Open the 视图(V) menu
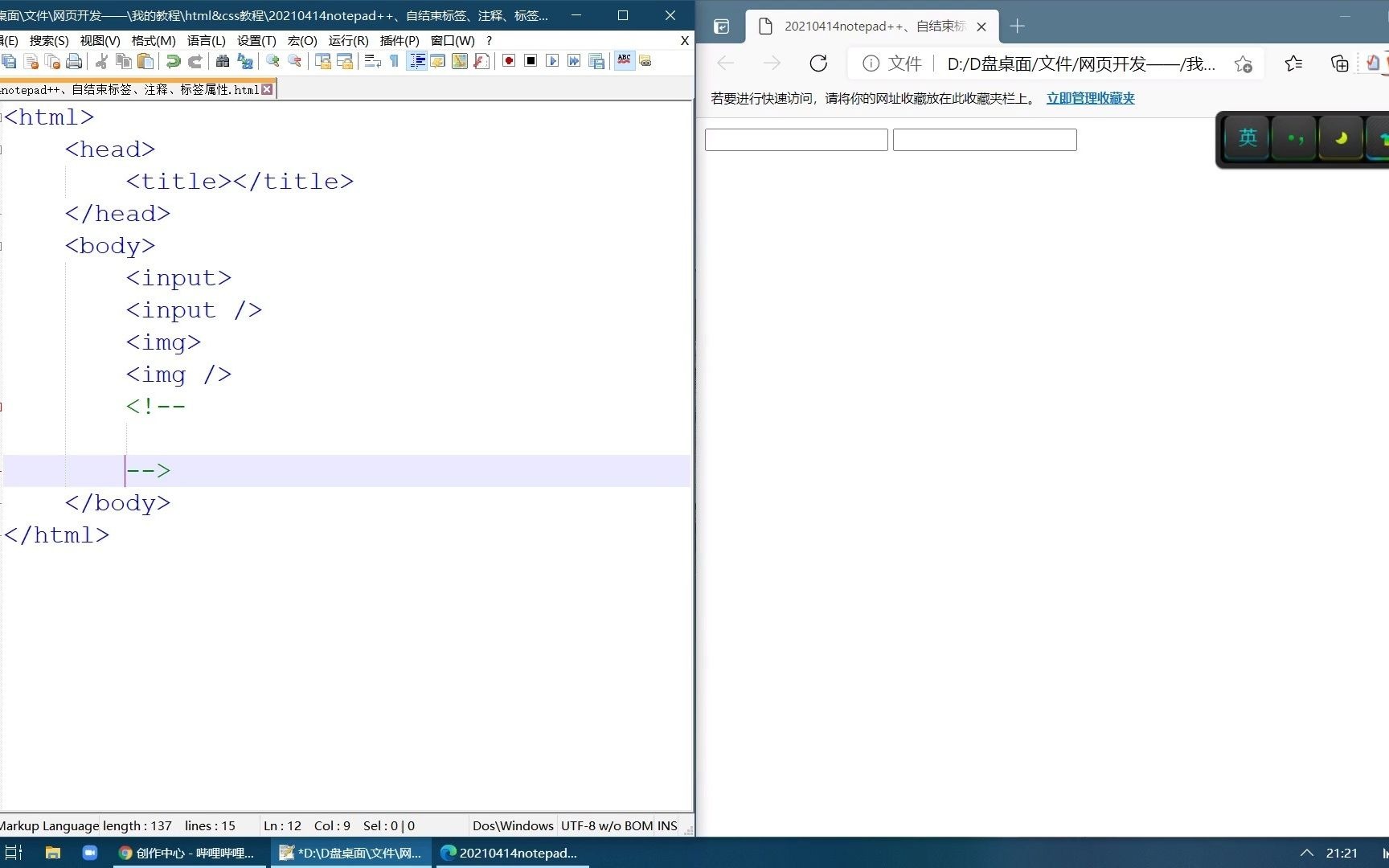This screenshot has height=868, width=1389. pyautogui.click(x=100, y=40)
